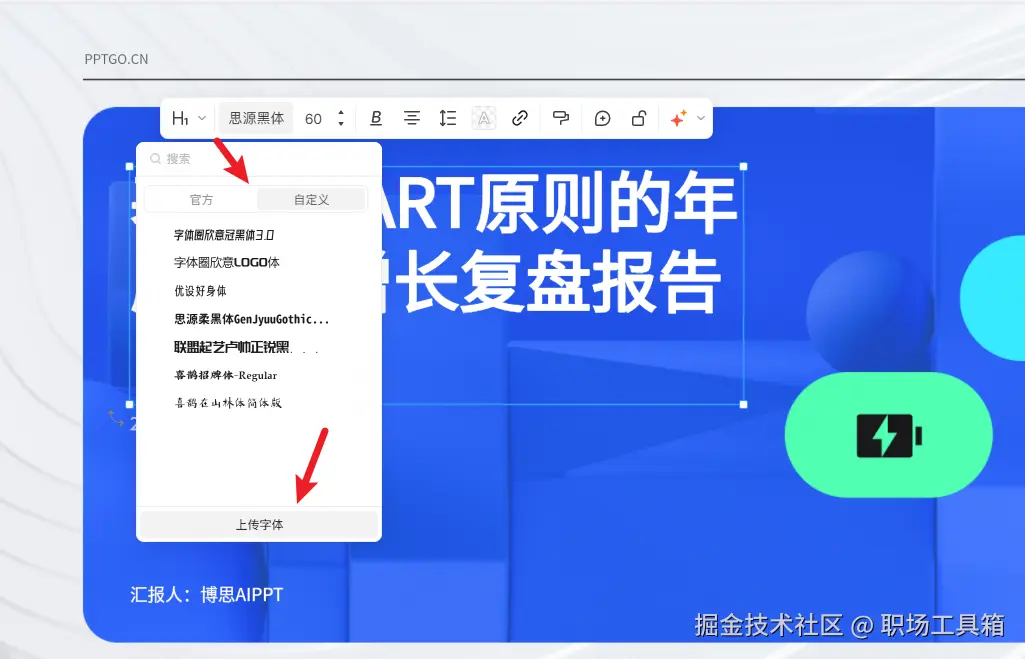Switch to the 自定义 fonts tab

tap(311, 200)
